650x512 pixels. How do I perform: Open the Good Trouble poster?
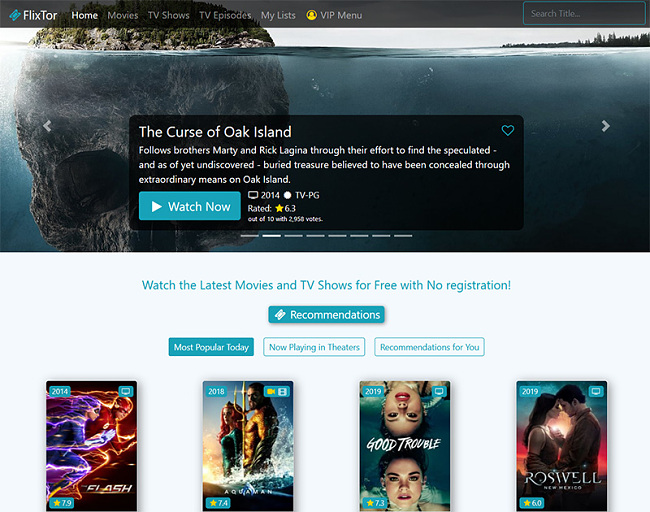click(x=405, y=446)
